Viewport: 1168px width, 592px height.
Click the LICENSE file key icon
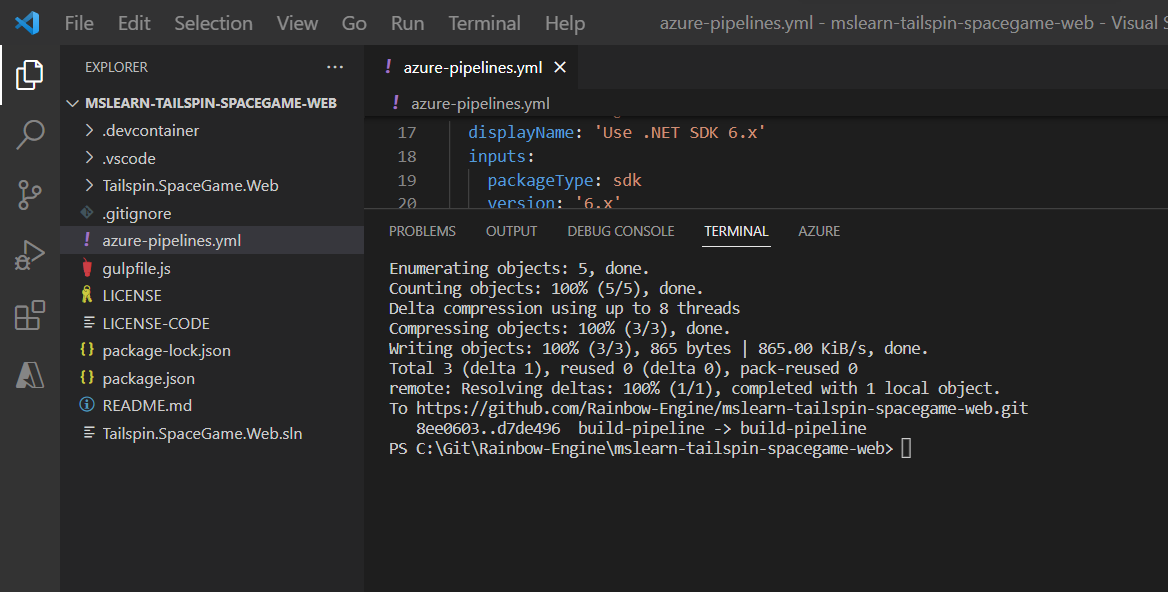87,296
